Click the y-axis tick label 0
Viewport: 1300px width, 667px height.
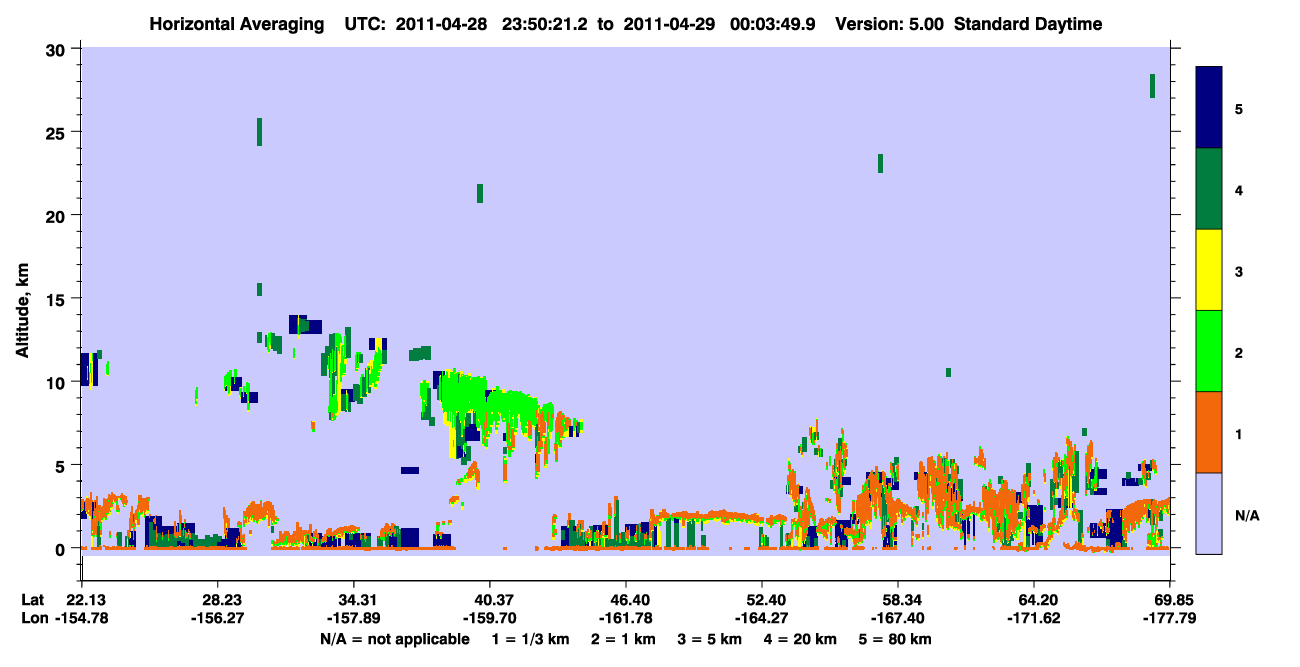pyautogui.click(x=63, y=548)
